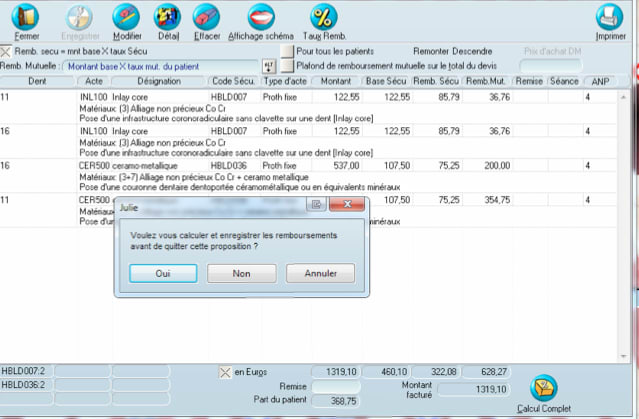Toggle the 'en Euros' checkbox
This screenshot has height=419, width=639.
tap(225, 372)
